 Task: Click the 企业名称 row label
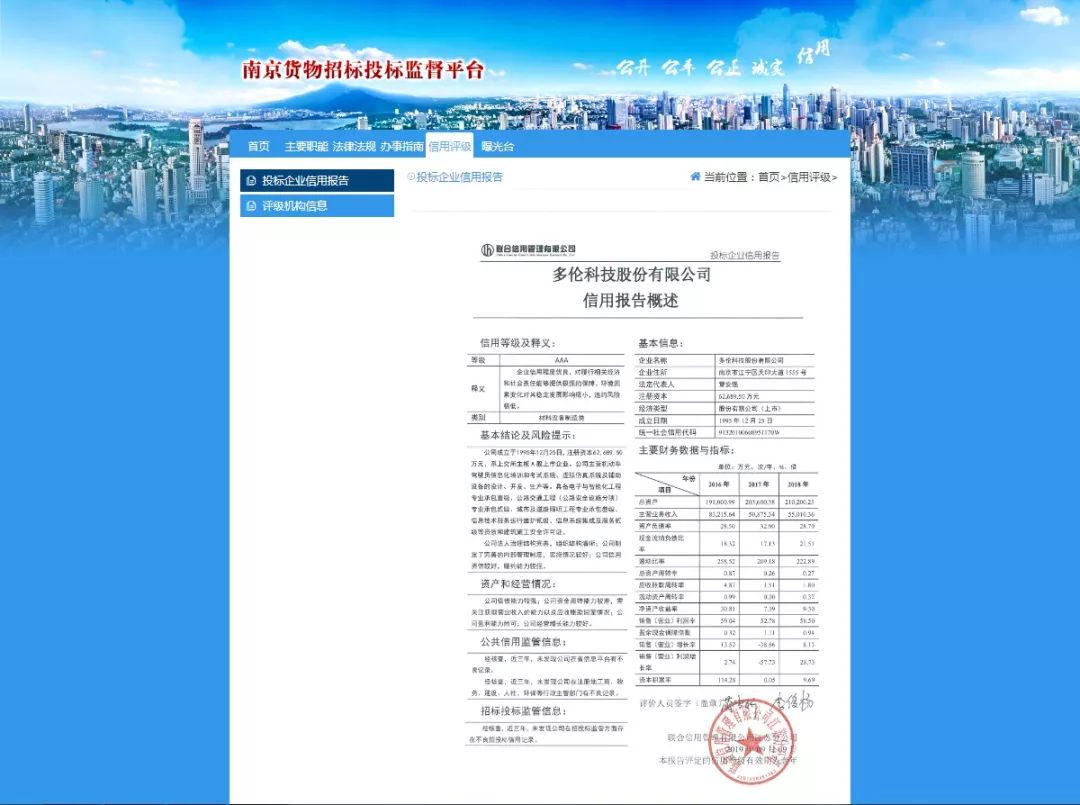pyautogui.click(x=652, y=360)
